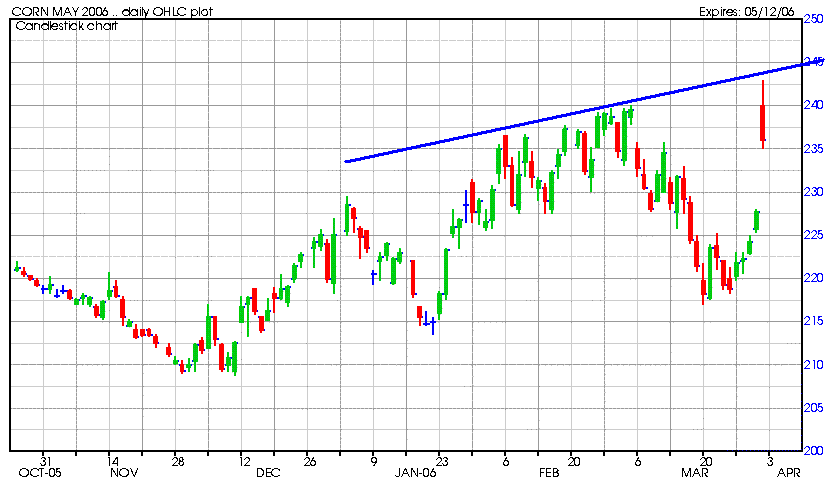Click the final red candlestick below the trendline

pos(762,115)
